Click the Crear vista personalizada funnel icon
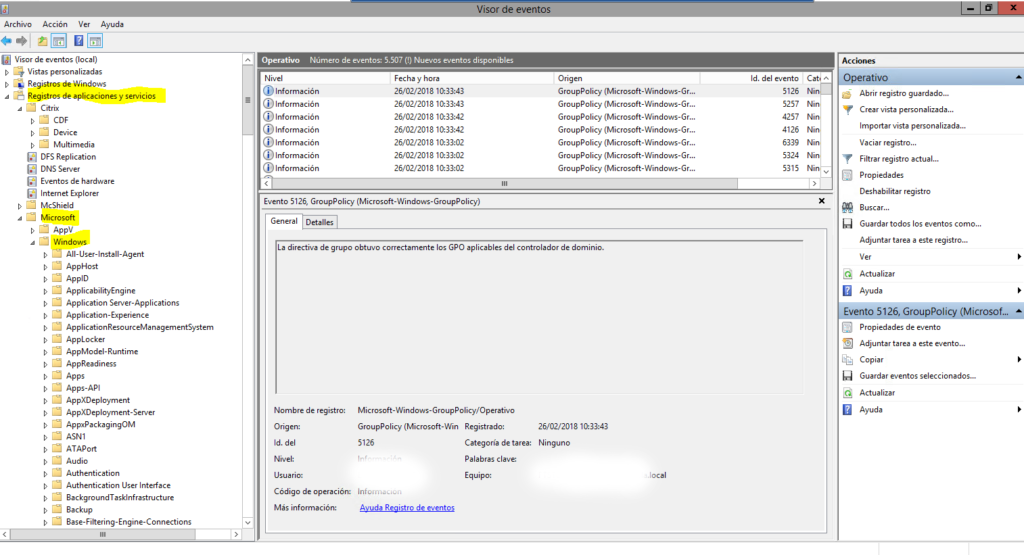This screenshot has width=1024, height=555. click(x=848, y=110)
